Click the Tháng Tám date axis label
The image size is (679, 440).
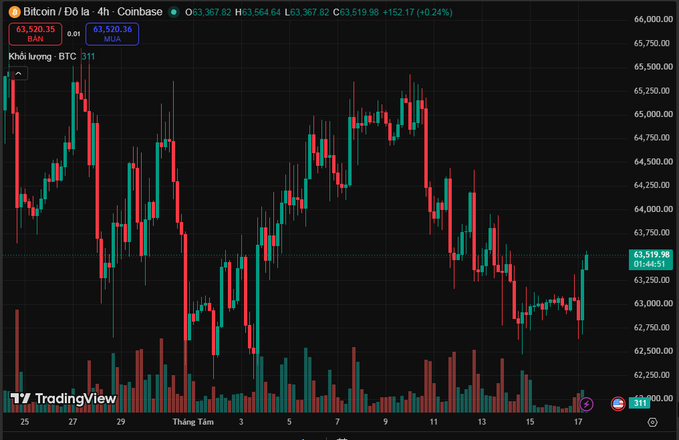pyautogui.click(x=193, y=422)
